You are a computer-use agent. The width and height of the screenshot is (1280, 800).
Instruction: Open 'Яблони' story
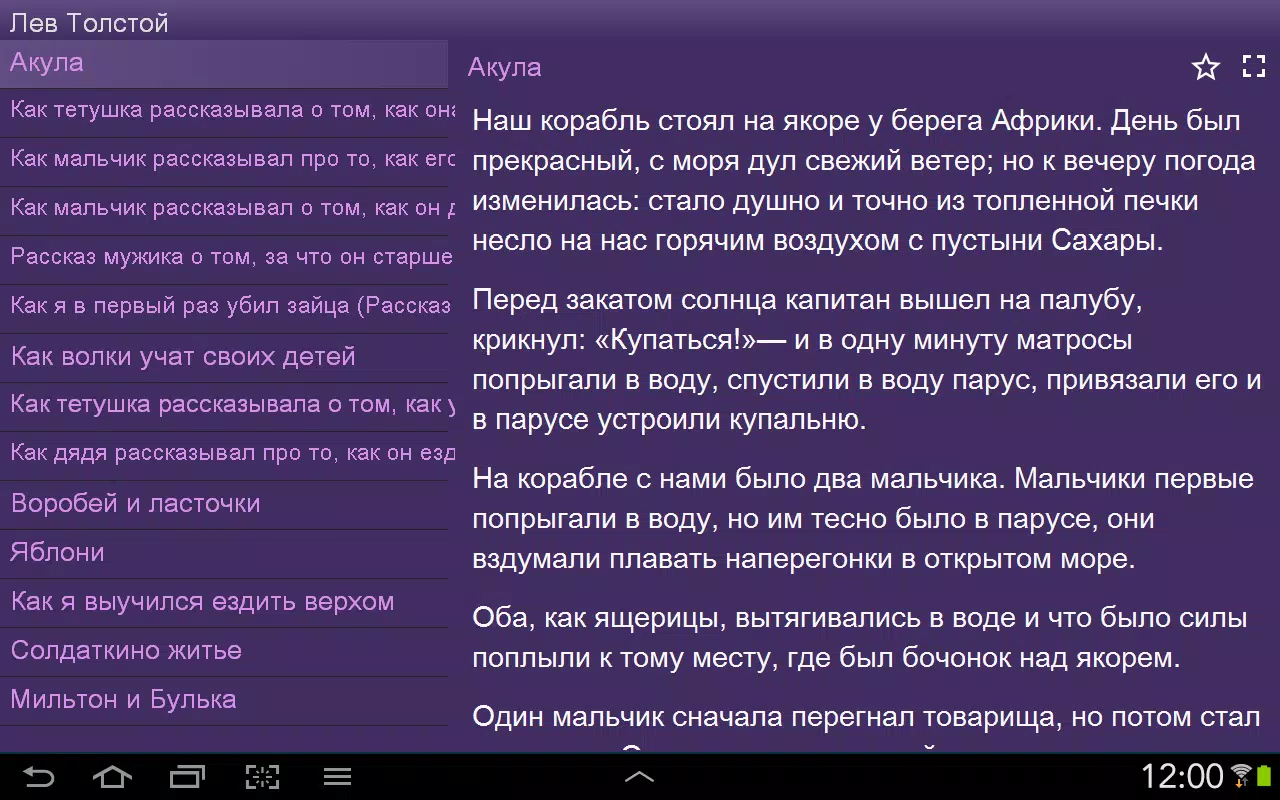(224, 553)
